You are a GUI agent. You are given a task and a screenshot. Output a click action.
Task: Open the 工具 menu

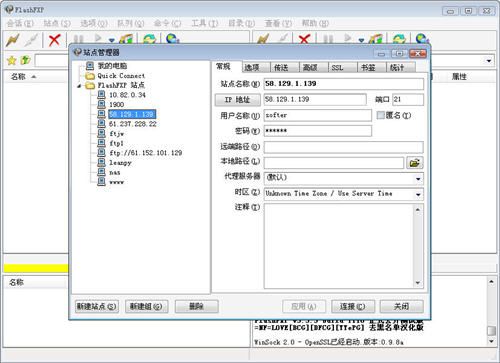click(x=204, y=23)
